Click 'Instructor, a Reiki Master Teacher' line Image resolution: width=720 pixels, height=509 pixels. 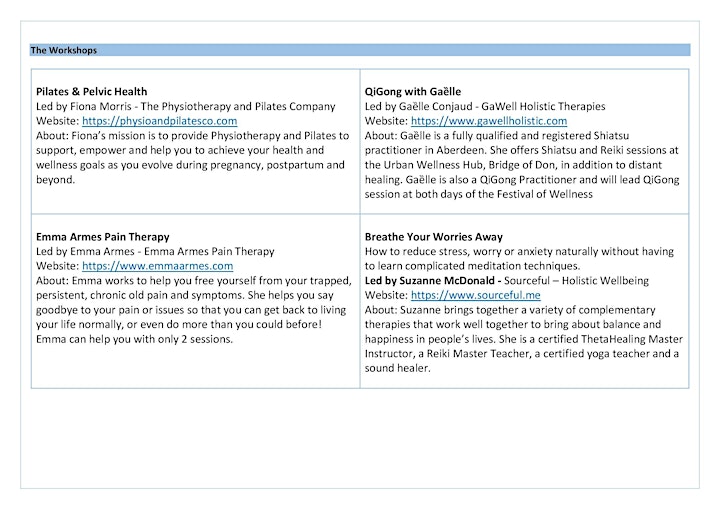click(x=522, y=354)
